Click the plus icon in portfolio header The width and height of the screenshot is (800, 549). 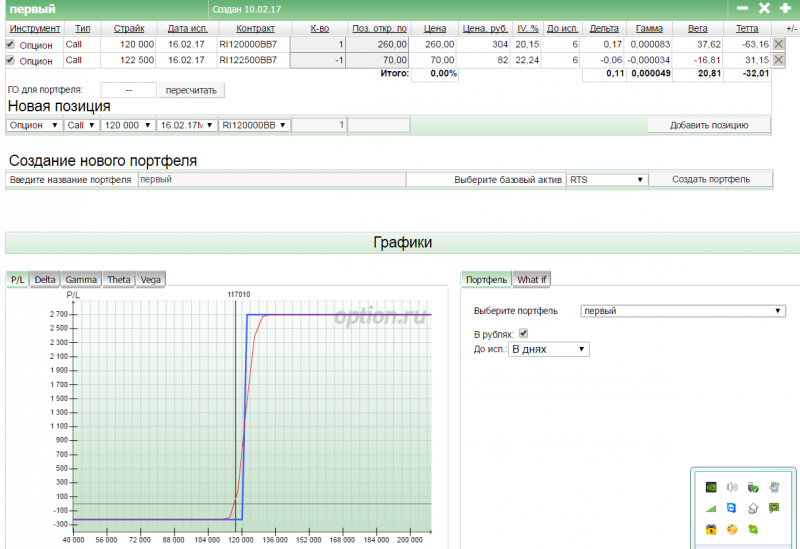pos(785,8)
